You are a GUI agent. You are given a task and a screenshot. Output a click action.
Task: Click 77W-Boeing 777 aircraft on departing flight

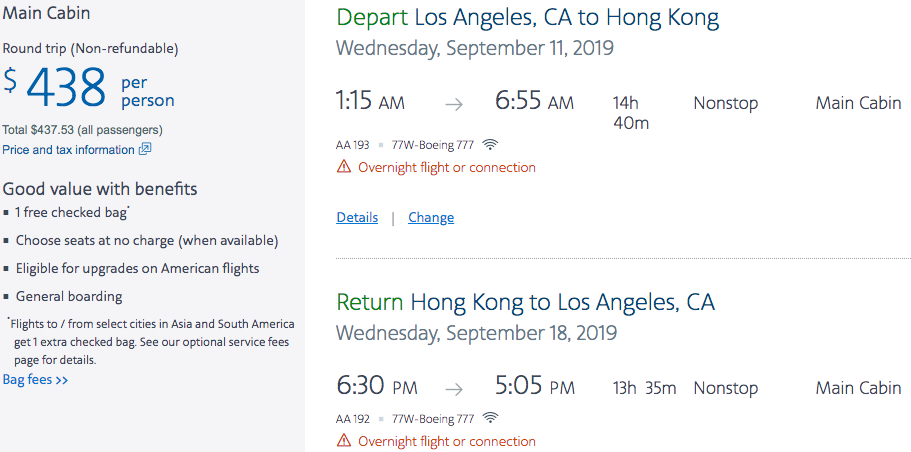pyautogui.click(x=433, y=145)
